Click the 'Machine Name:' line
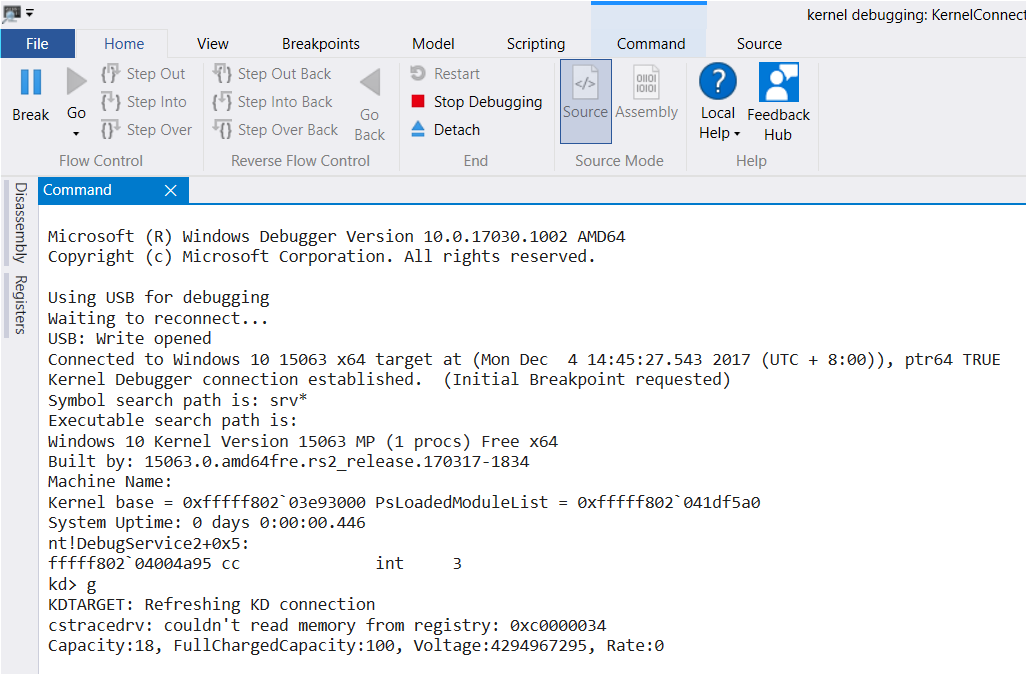The image size is (1026, 674). (x=110, y=482)
